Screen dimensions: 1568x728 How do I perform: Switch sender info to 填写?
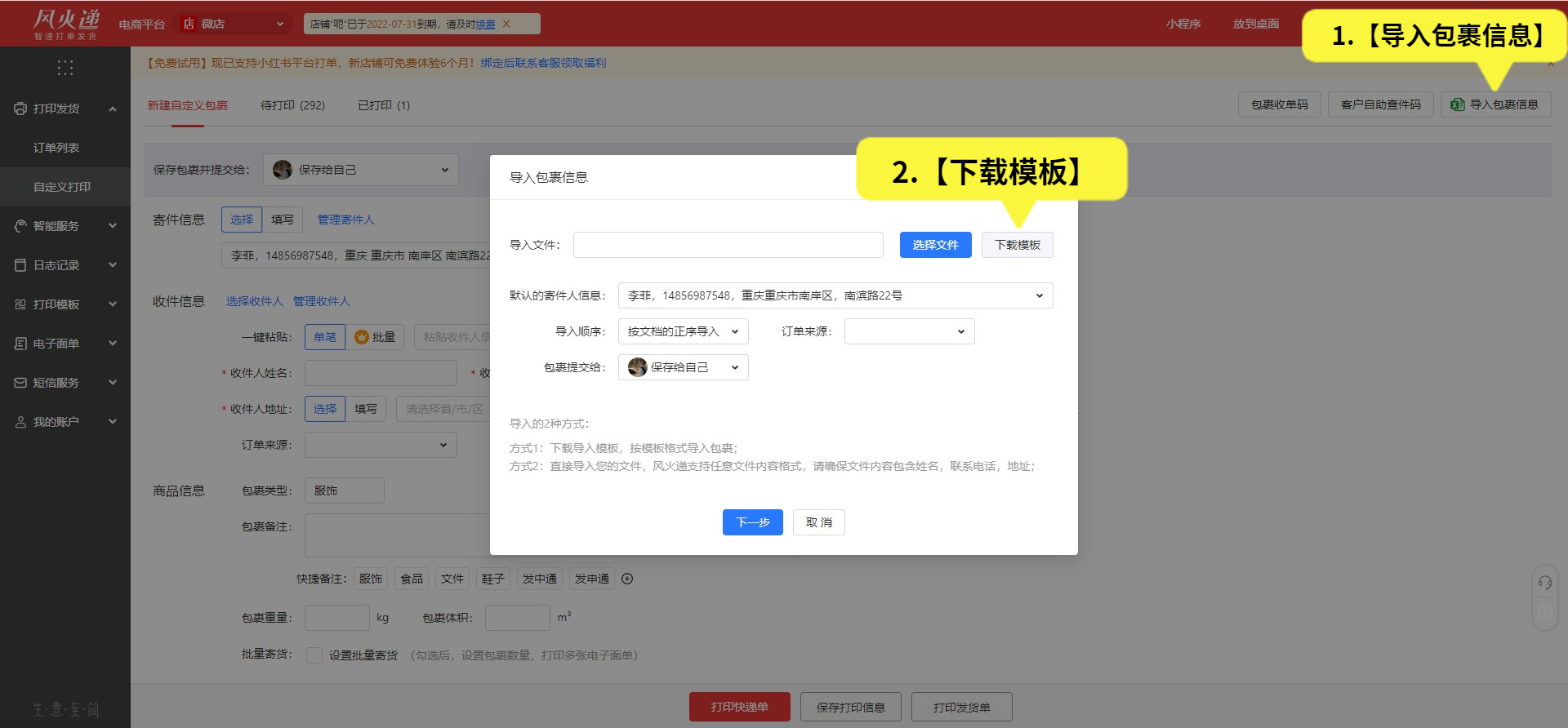tap(283, 220)
